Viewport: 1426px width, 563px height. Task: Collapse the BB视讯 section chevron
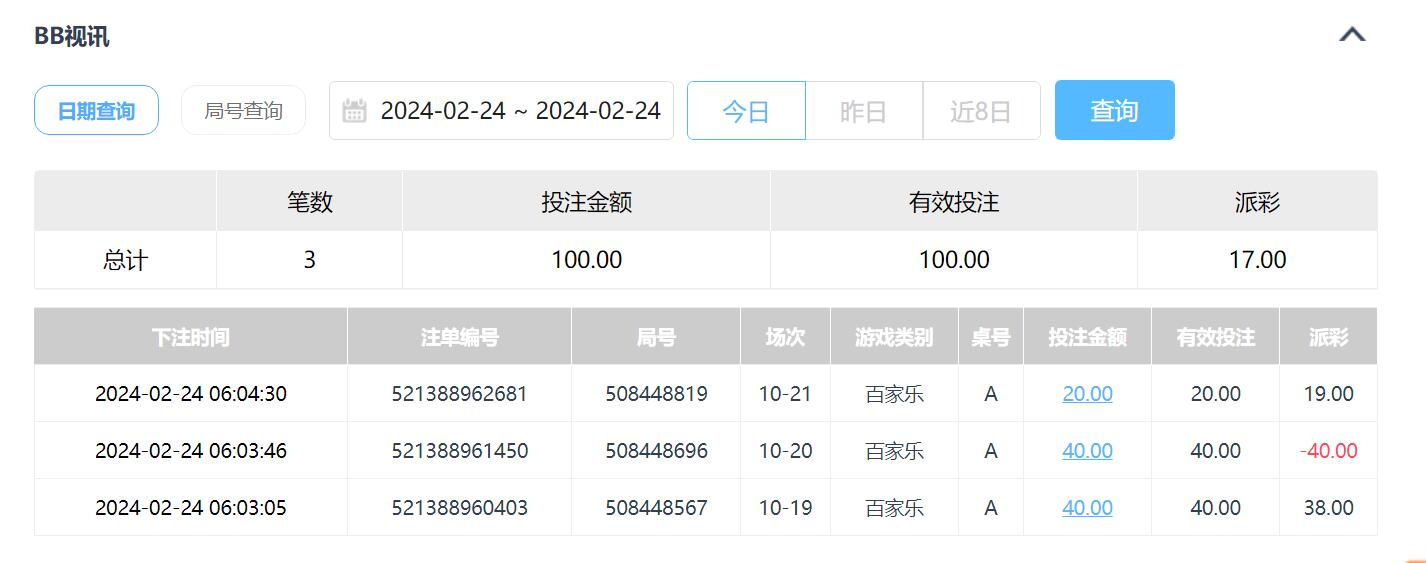[x=1352, y=35]
